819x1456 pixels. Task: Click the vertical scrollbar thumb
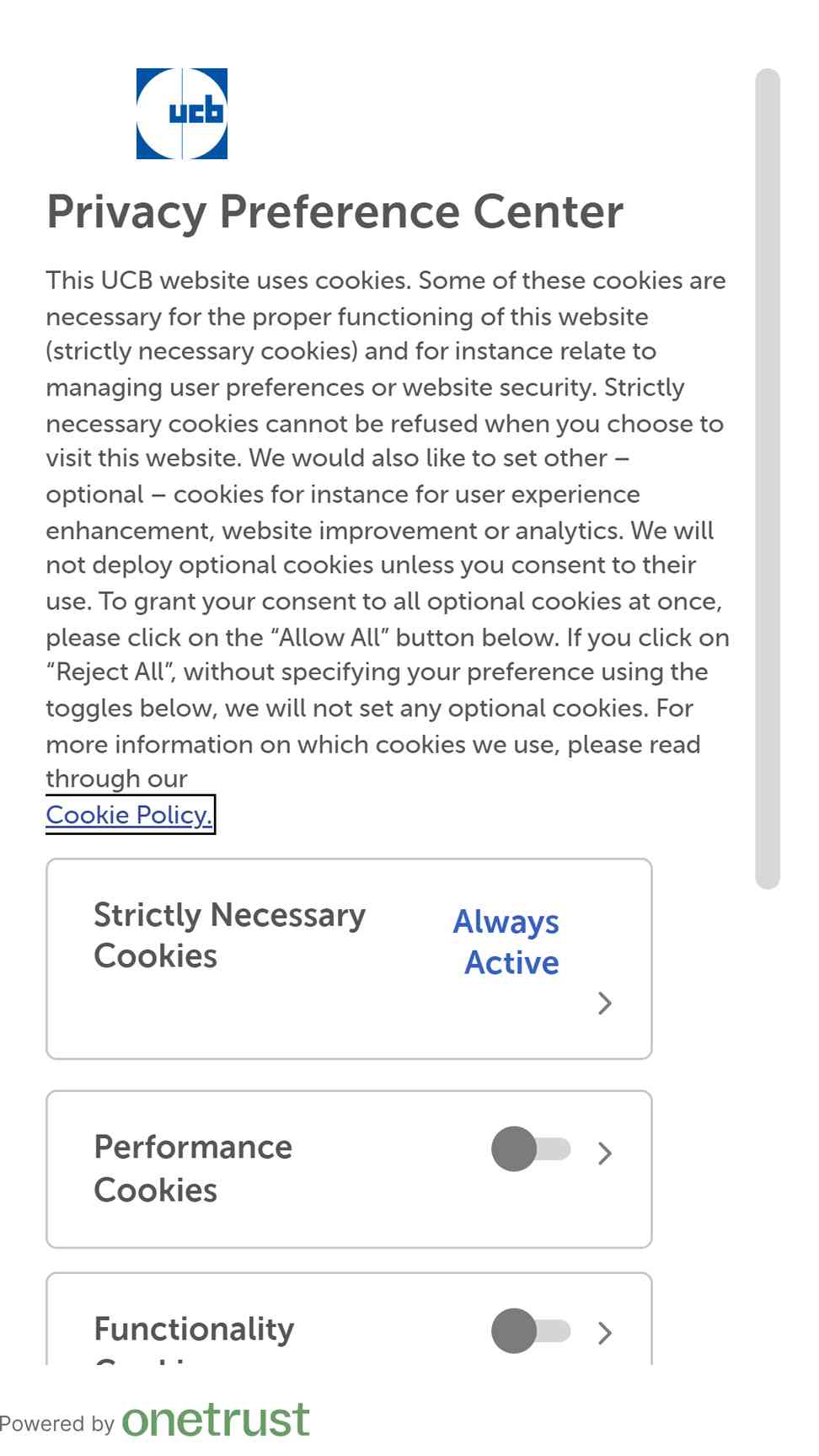point(768,479)
